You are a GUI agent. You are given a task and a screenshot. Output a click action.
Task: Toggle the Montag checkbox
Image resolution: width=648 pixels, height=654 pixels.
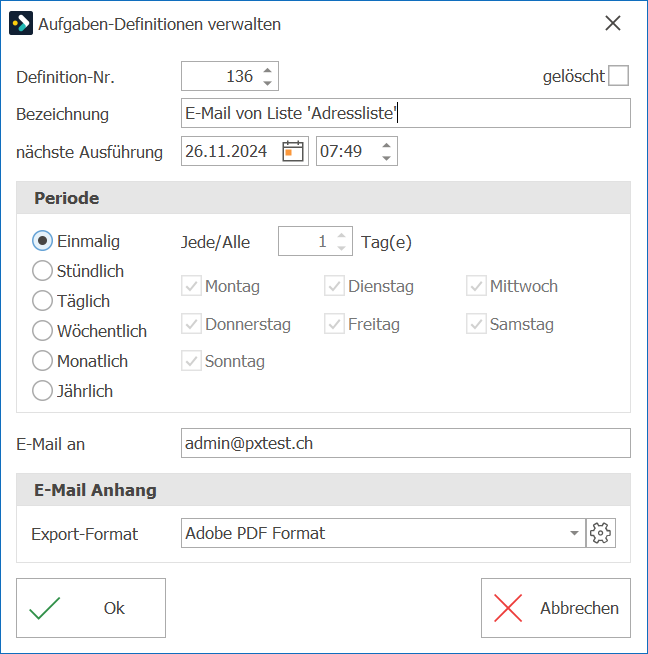point(191,286)
